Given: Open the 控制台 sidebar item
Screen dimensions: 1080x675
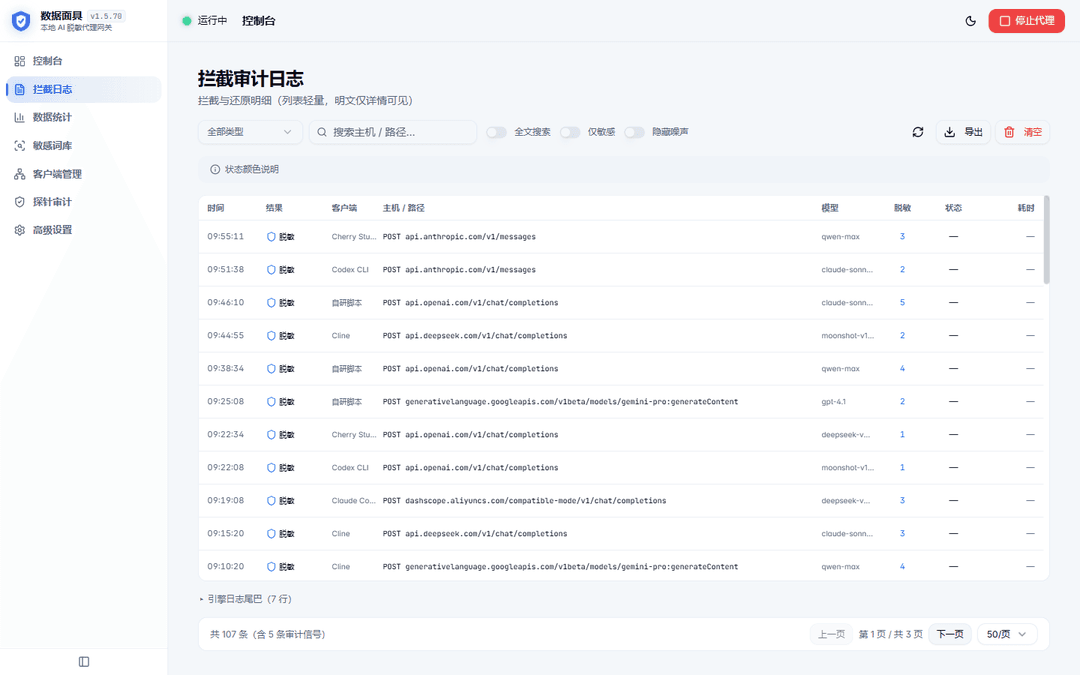Looking at the screenshot, I should [x=83, y=61].
